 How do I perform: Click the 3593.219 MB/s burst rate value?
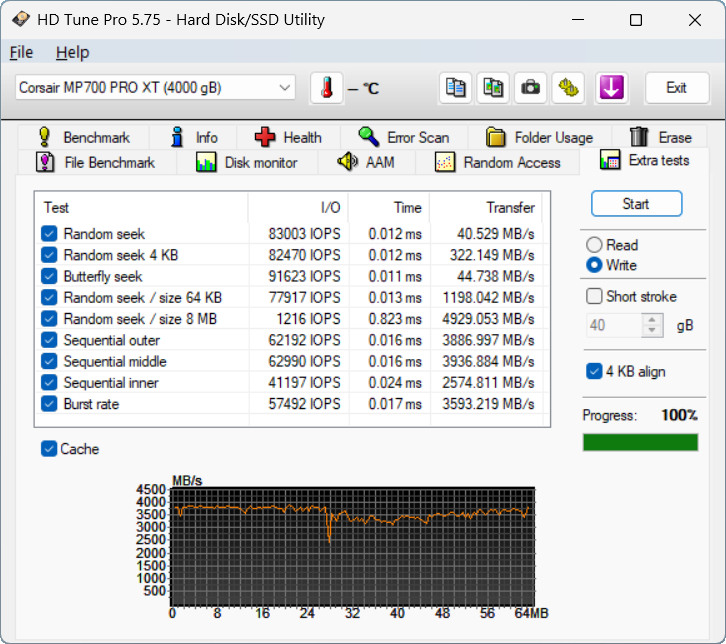488,404
